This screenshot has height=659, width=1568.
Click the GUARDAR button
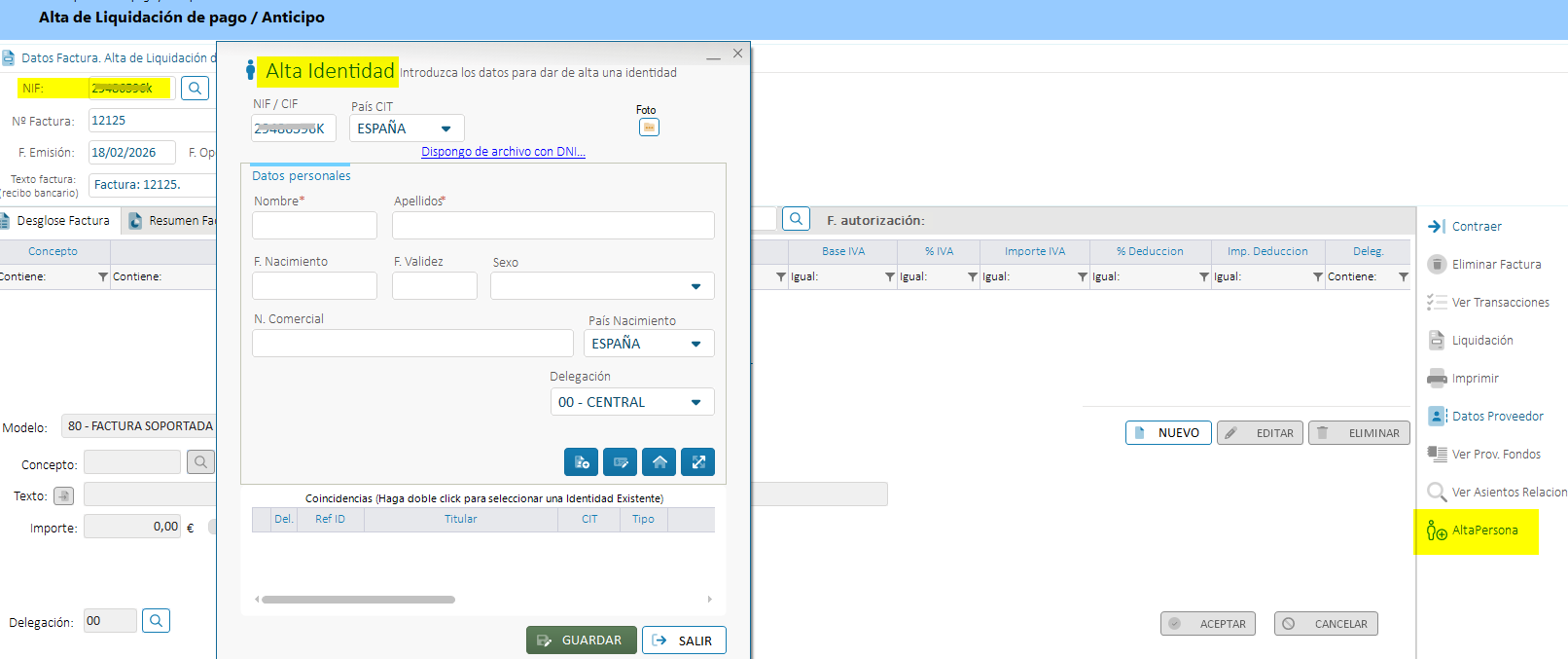[581, 641]
